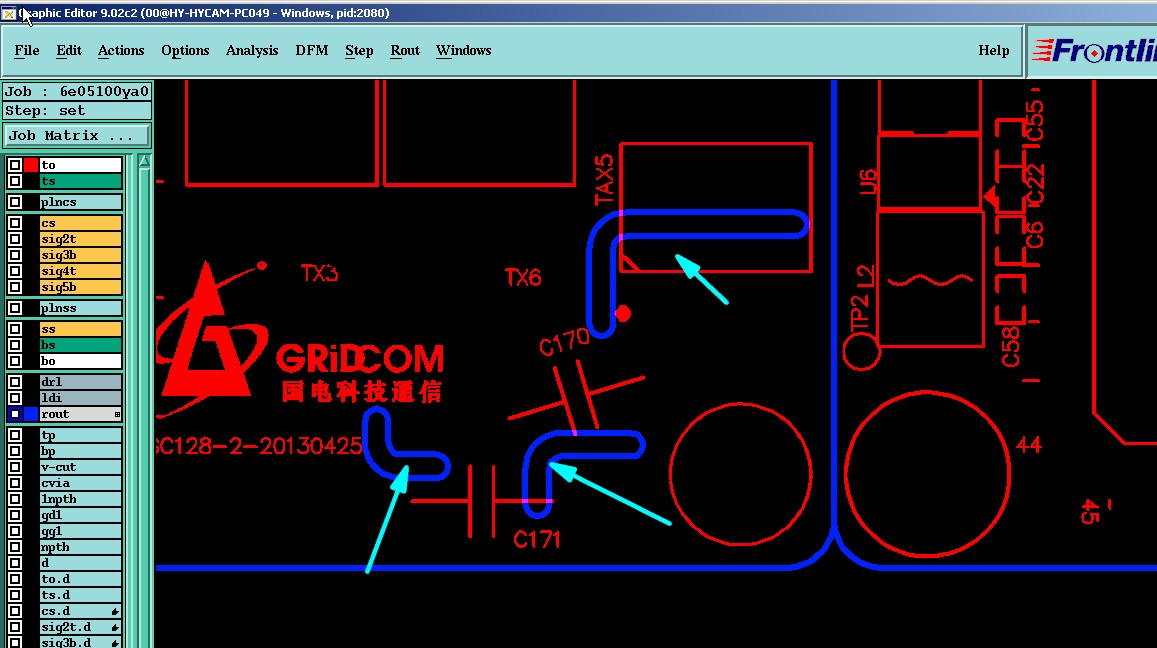1157x648 pixels.
Task: Select layer name 'plnss'
Action: [80, 308]
